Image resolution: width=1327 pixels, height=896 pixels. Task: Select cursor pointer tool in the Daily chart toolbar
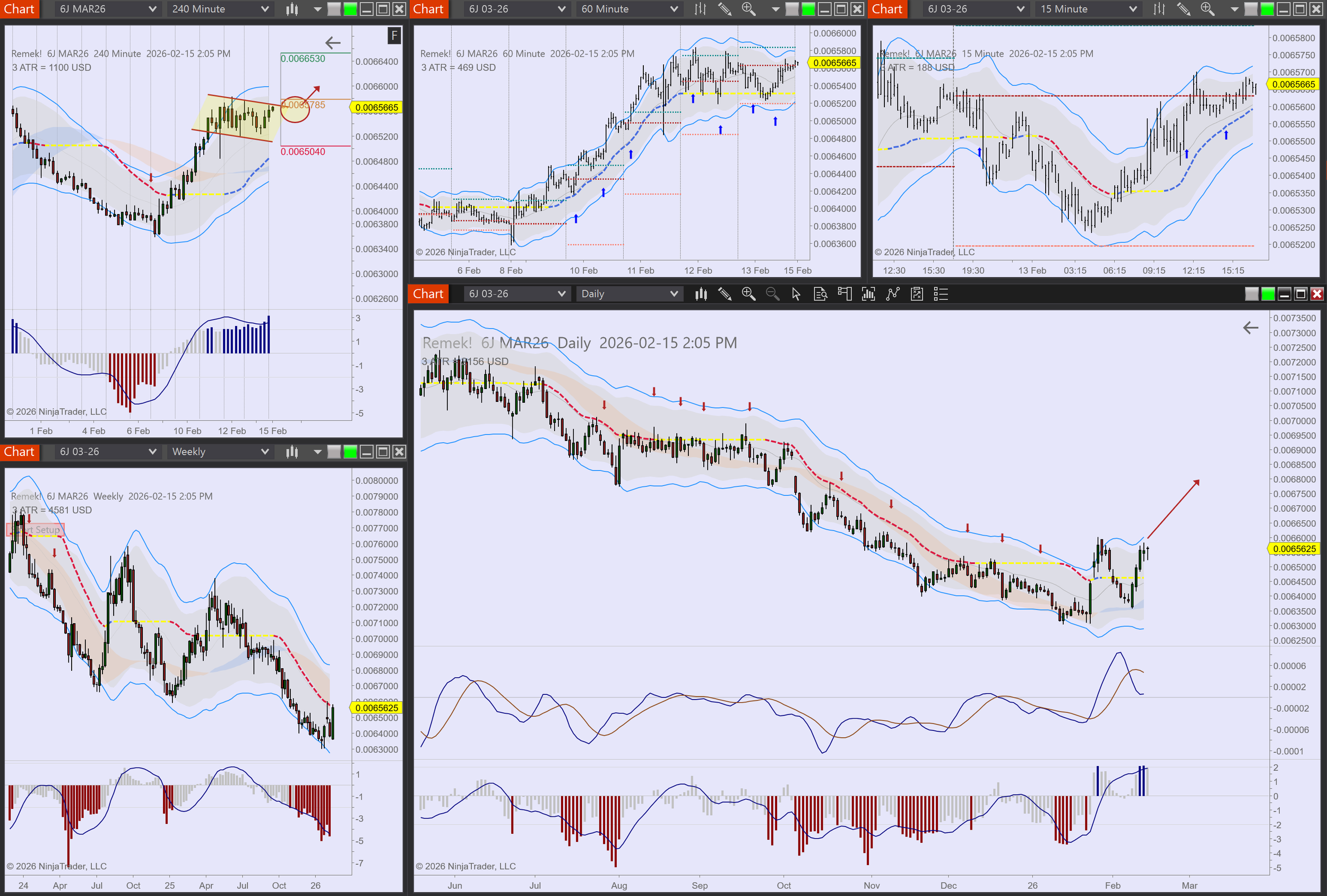796,294
